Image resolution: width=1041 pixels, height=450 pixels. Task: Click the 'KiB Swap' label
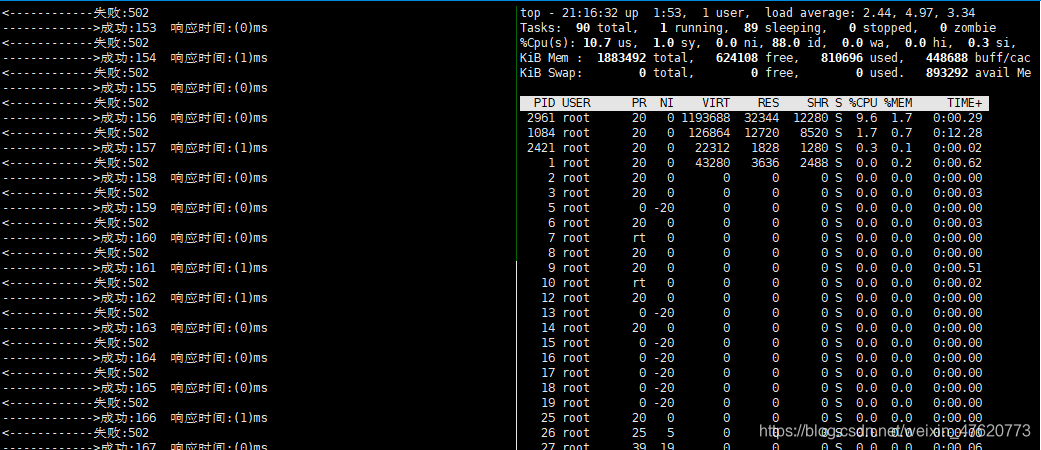point(551,73)
